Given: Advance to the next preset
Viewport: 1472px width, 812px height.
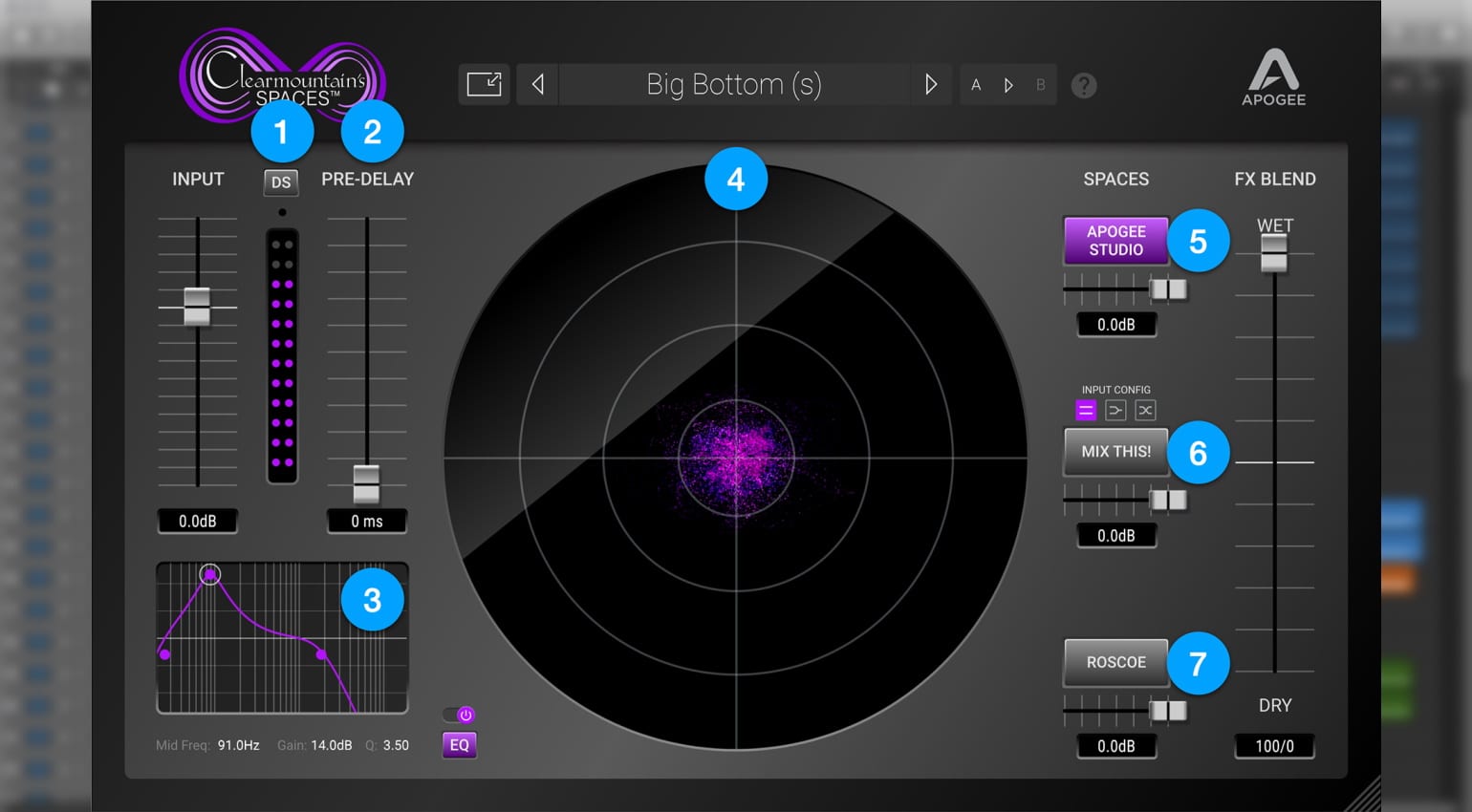Looking at the screenshot, I should coord(931,85).
